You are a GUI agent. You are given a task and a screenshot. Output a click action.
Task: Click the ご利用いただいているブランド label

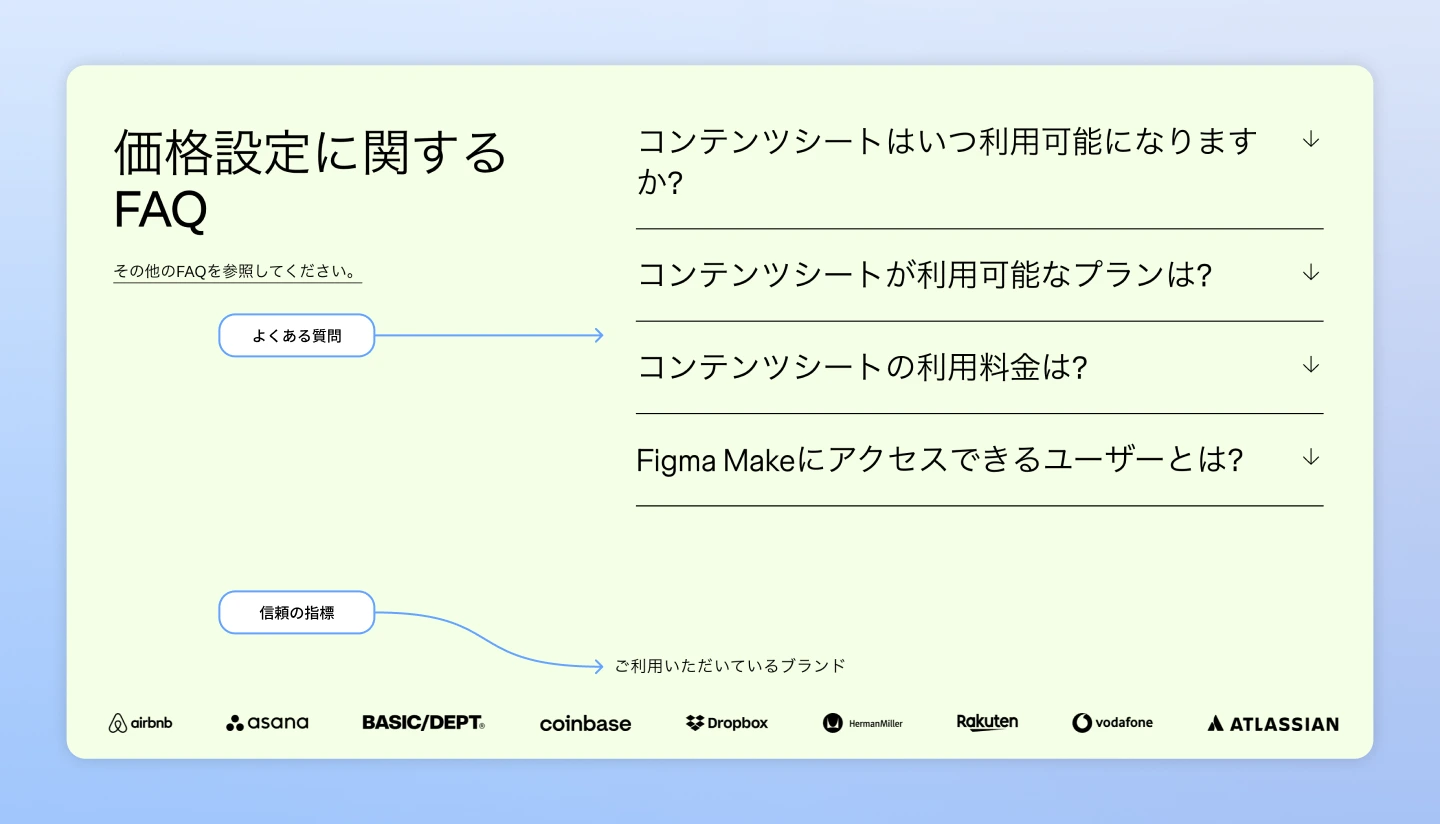tap(730, 663)
